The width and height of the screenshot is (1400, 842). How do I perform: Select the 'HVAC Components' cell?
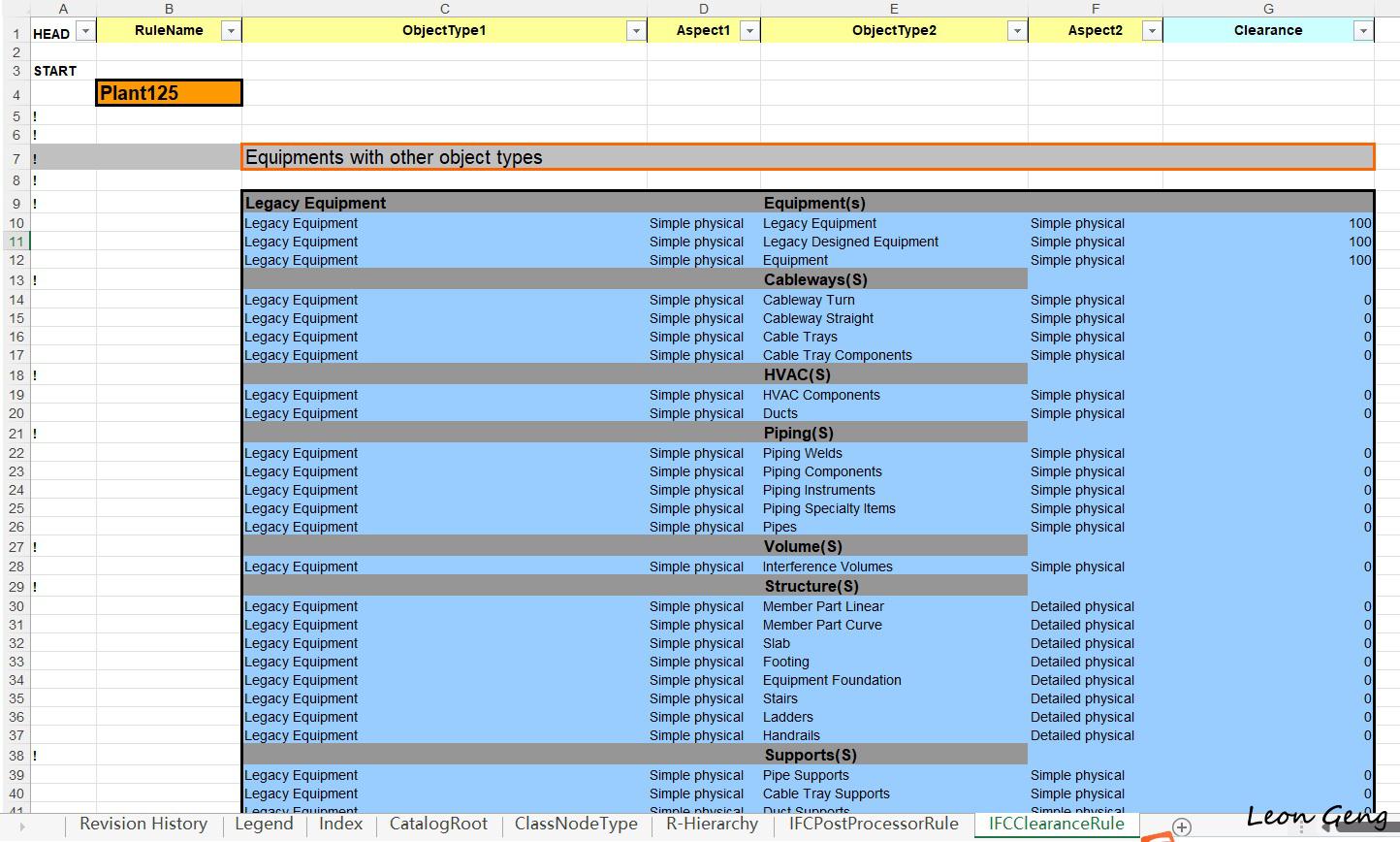click(894, 395)
